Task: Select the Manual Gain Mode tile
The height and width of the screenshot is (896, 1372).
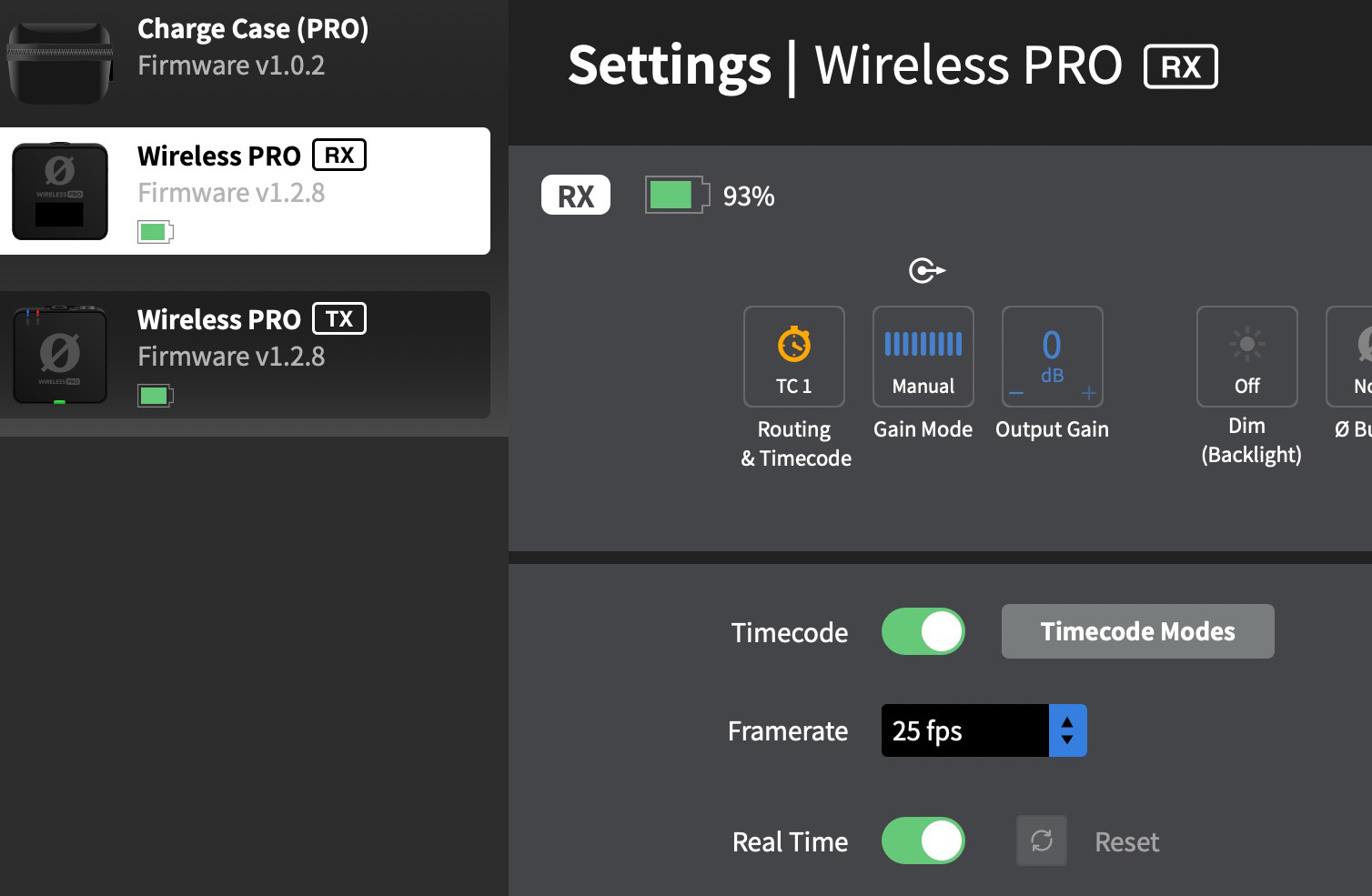Action: click(x=923, y=357)
